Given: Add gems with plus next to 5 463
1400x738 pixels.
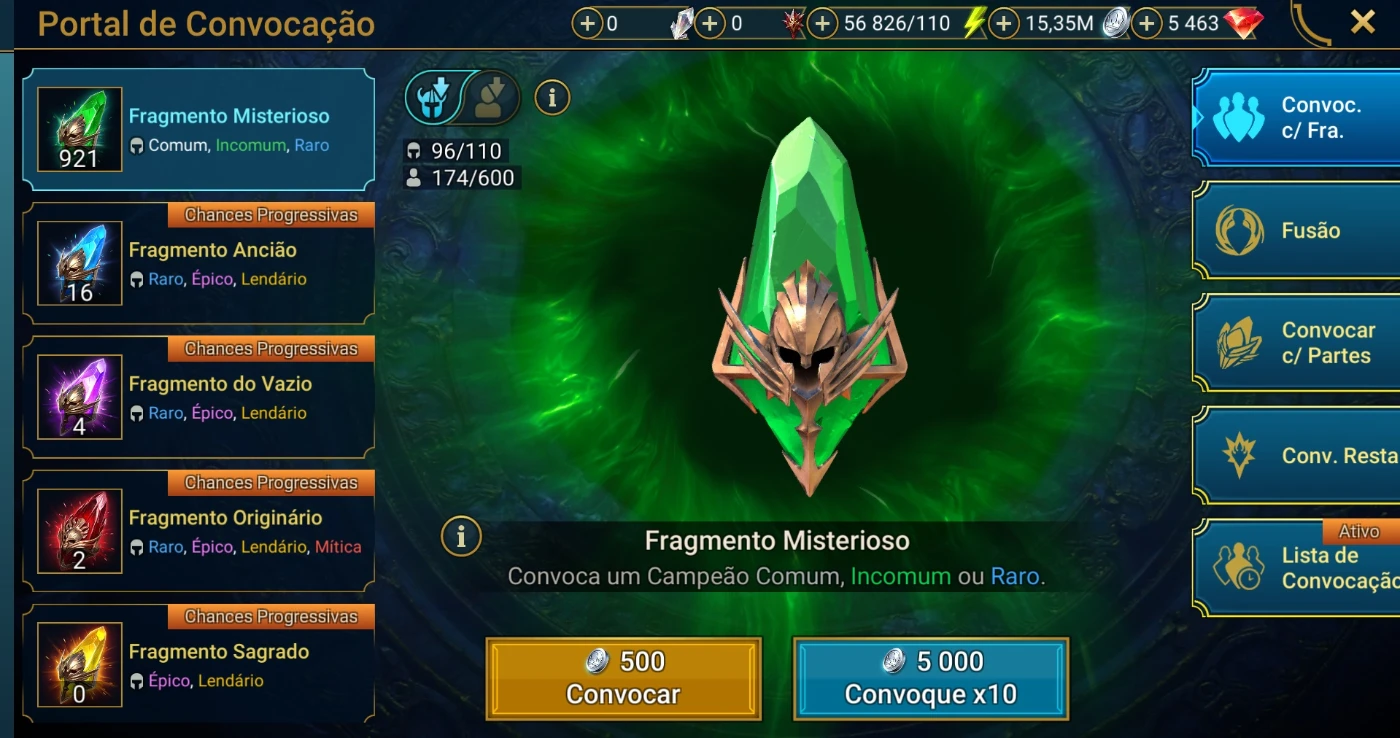Looking at the screenshot, I should 1147,23.
